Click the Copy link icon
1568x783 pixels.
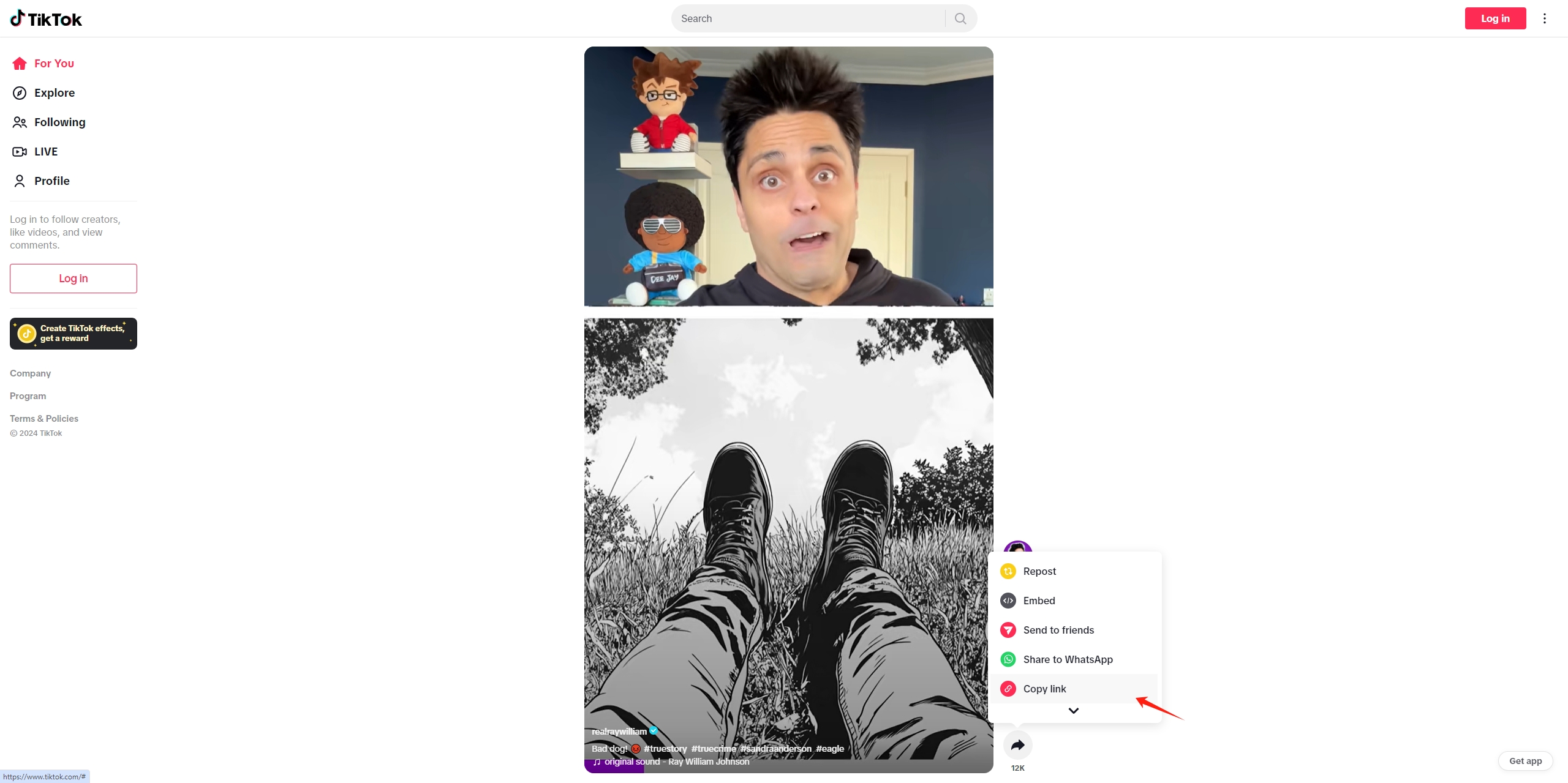(1009, 688)
